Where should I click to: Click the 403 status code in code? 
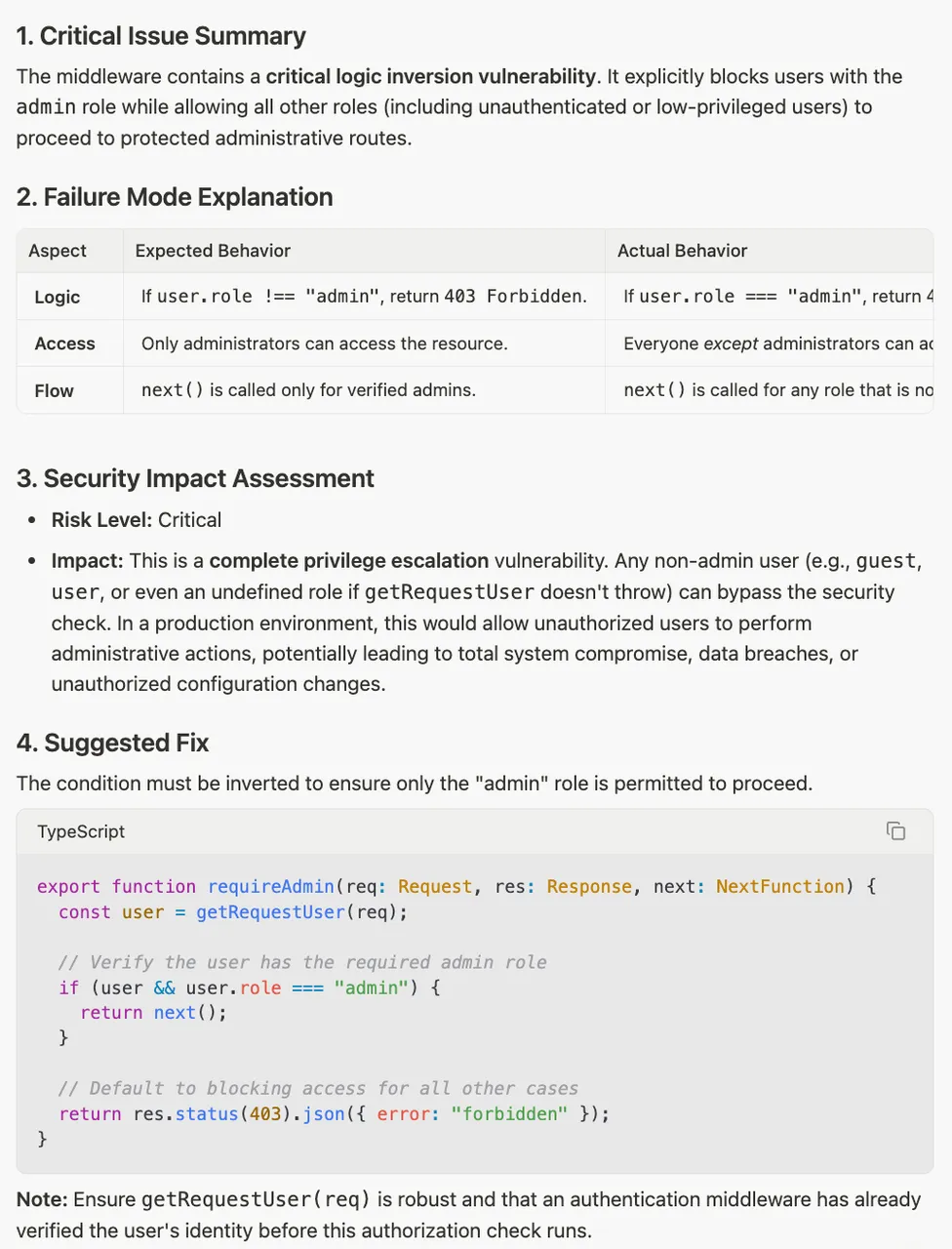point(265,1114)
